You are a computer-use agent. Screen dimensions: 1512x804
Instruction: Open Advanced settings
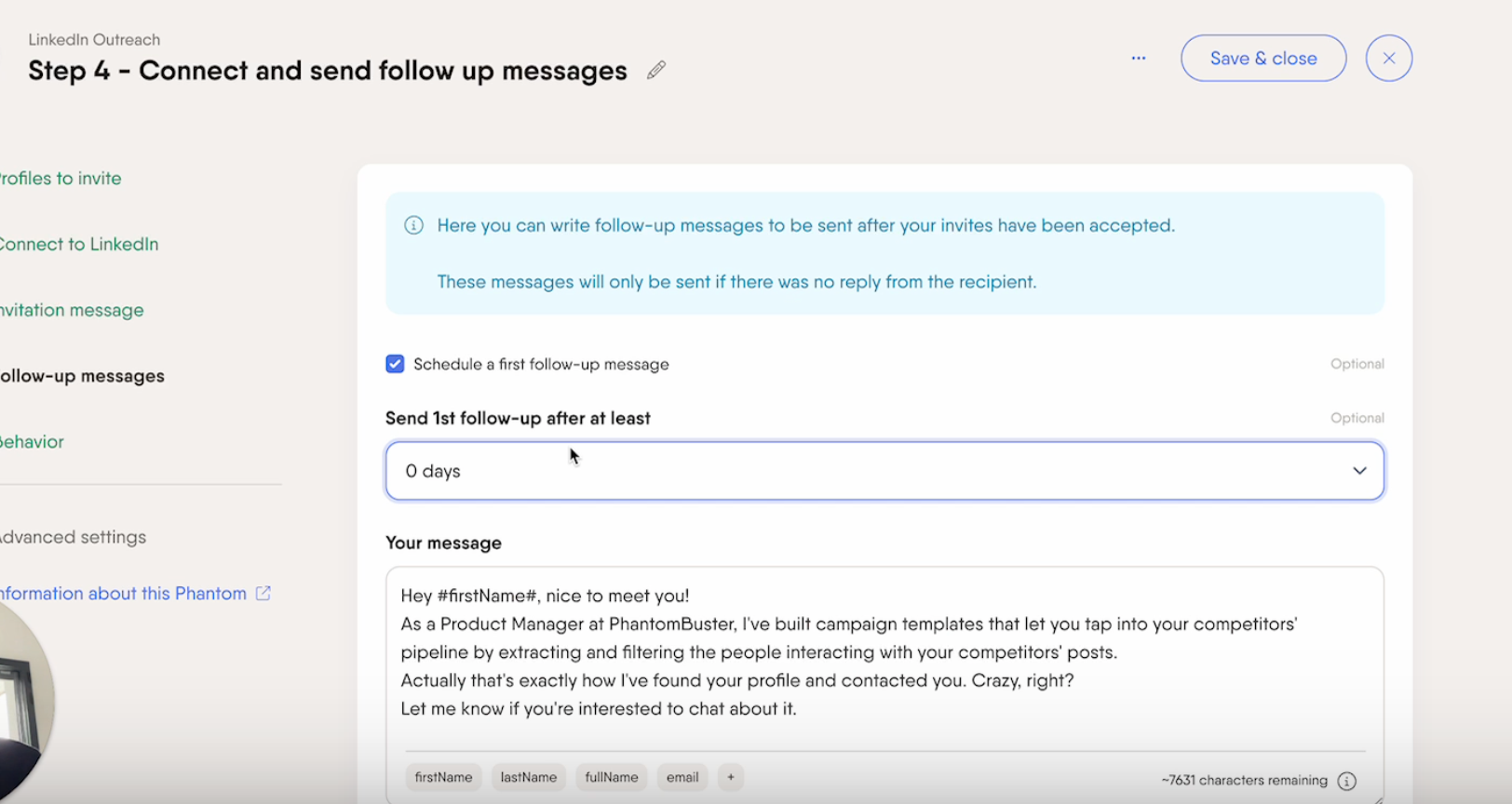(x=73, y=537)
